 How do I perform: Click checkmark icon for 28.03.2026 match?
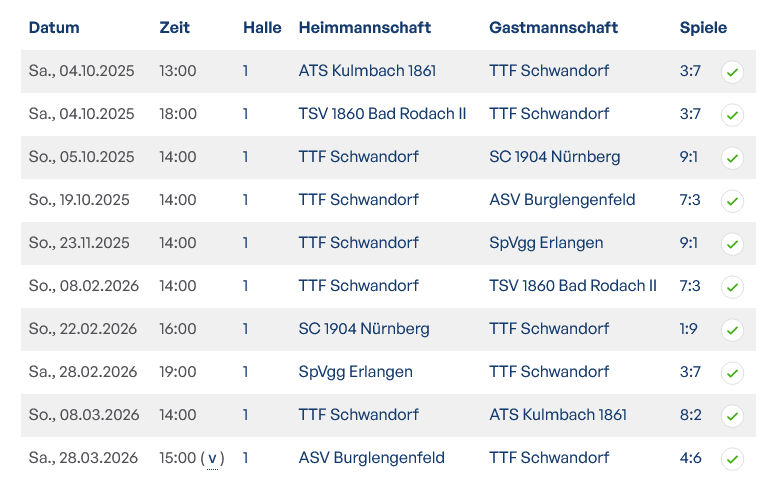[732, 459]
